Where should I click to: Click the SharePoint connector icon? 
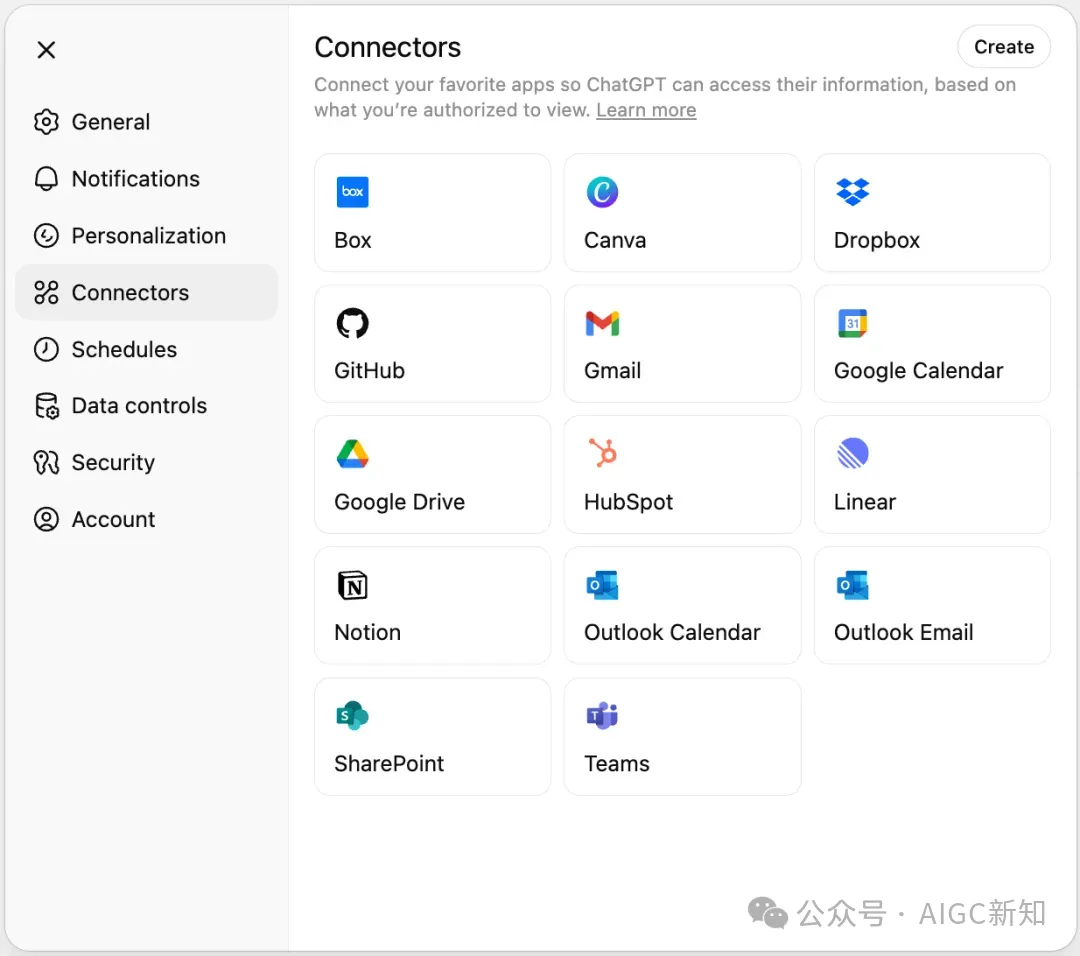coord(352,716)
